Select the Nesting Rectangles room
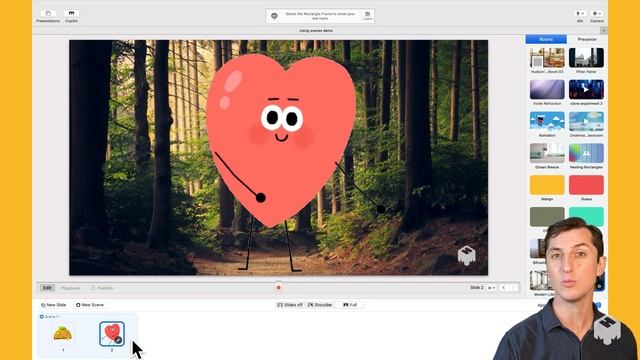The width and height of the screenshot is (640, 360). pos(586,153)
